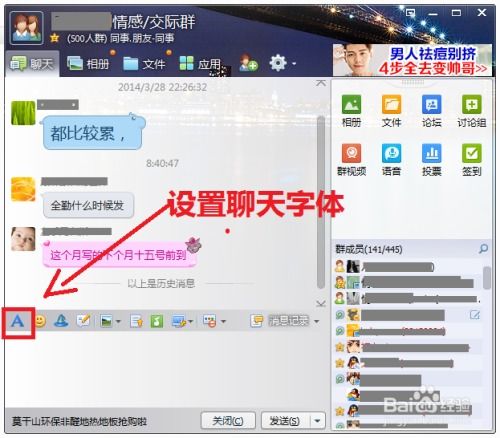Click the baby photo avatar in chat

pos(23,239)
